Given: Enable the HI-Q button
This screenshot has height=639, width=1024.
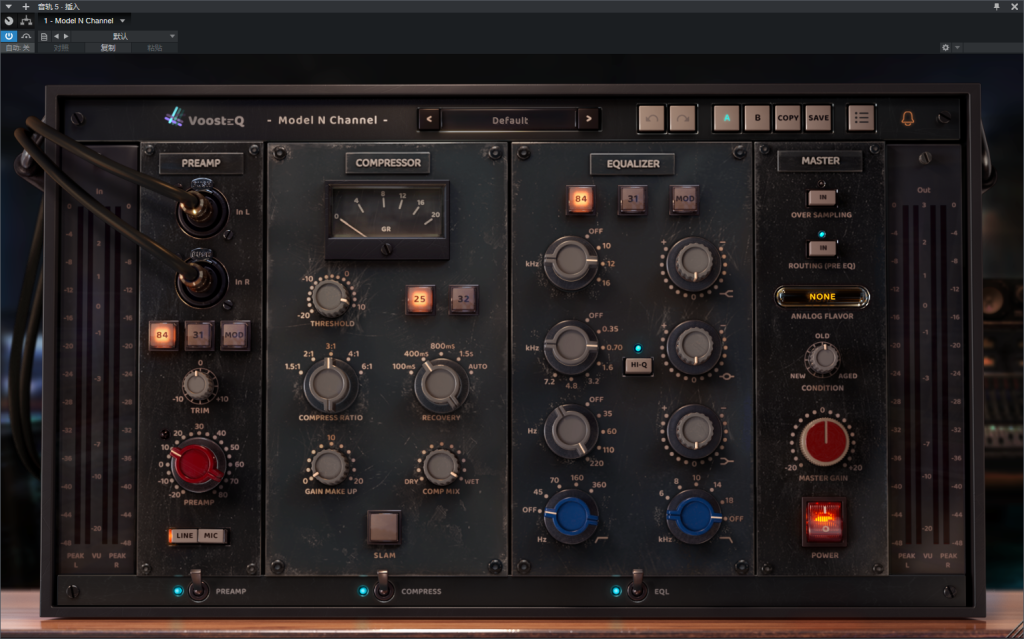Looking at the screenshot, I should click(638, 365).
